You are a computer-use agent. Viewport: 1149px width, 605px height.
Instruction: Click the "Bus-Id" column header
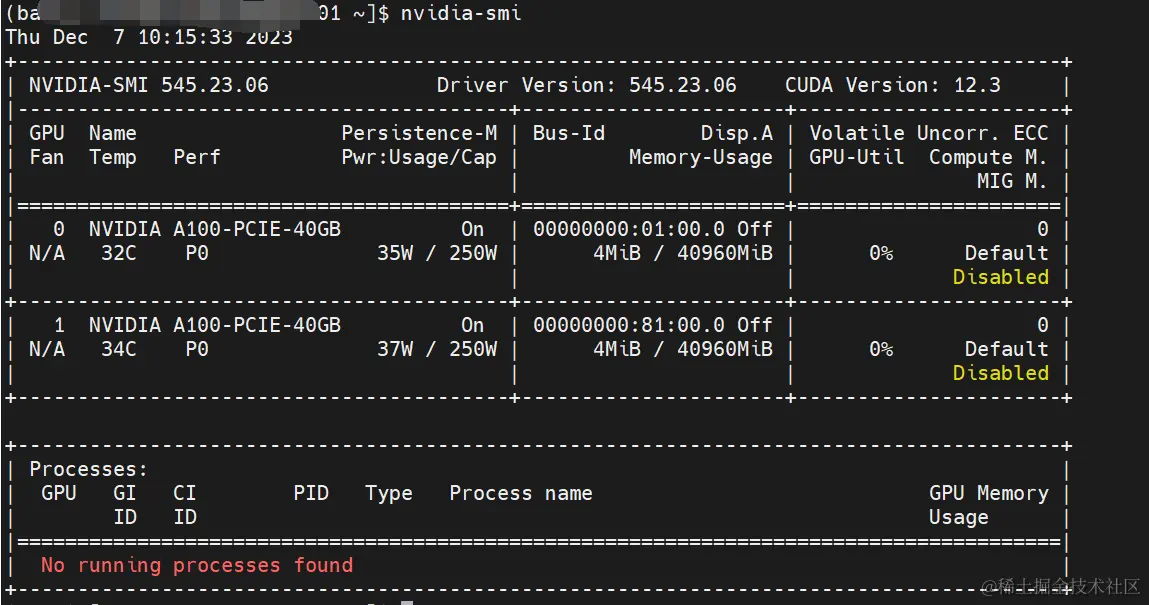point(569,133)
